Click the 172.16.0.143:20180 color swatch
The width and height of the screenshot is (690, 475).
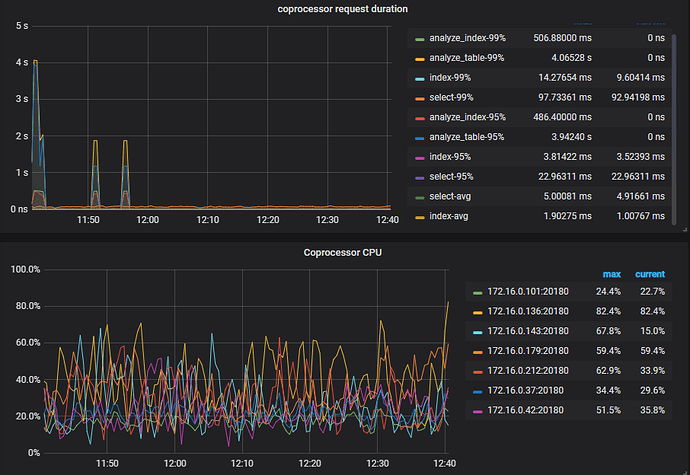(477, 332)
